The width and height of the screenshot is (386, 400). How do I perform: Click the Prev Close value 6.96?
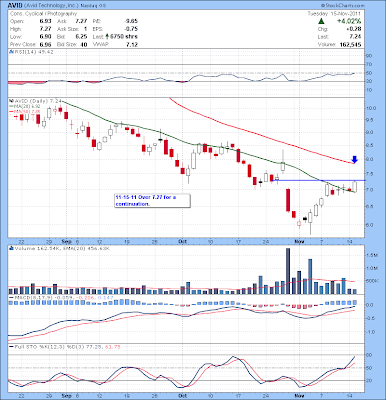pos(45,44)
